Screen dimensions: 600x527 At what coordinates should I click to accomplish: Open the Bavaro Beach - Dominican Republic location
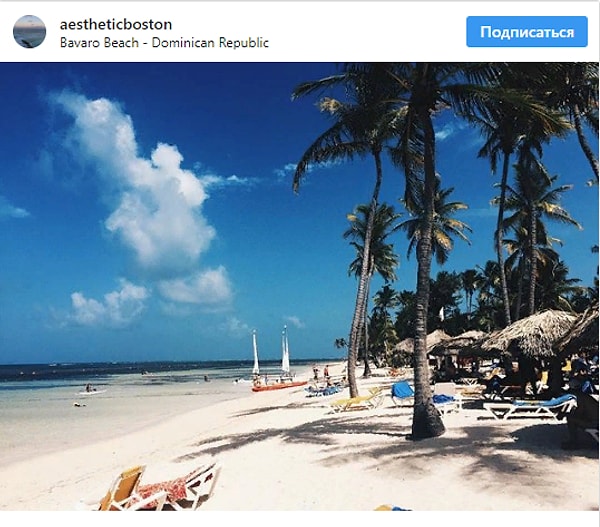164,42
